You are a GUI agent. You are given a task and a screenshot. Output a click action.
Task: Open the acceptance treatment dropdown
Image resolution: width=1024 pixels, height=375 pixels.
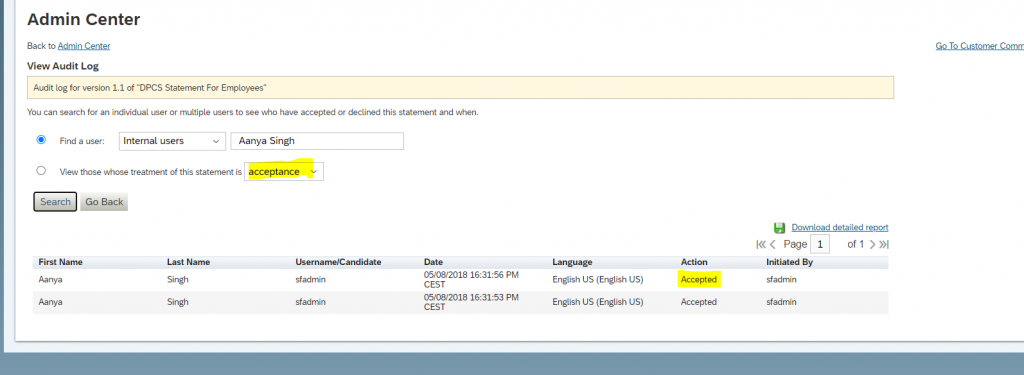284,172
